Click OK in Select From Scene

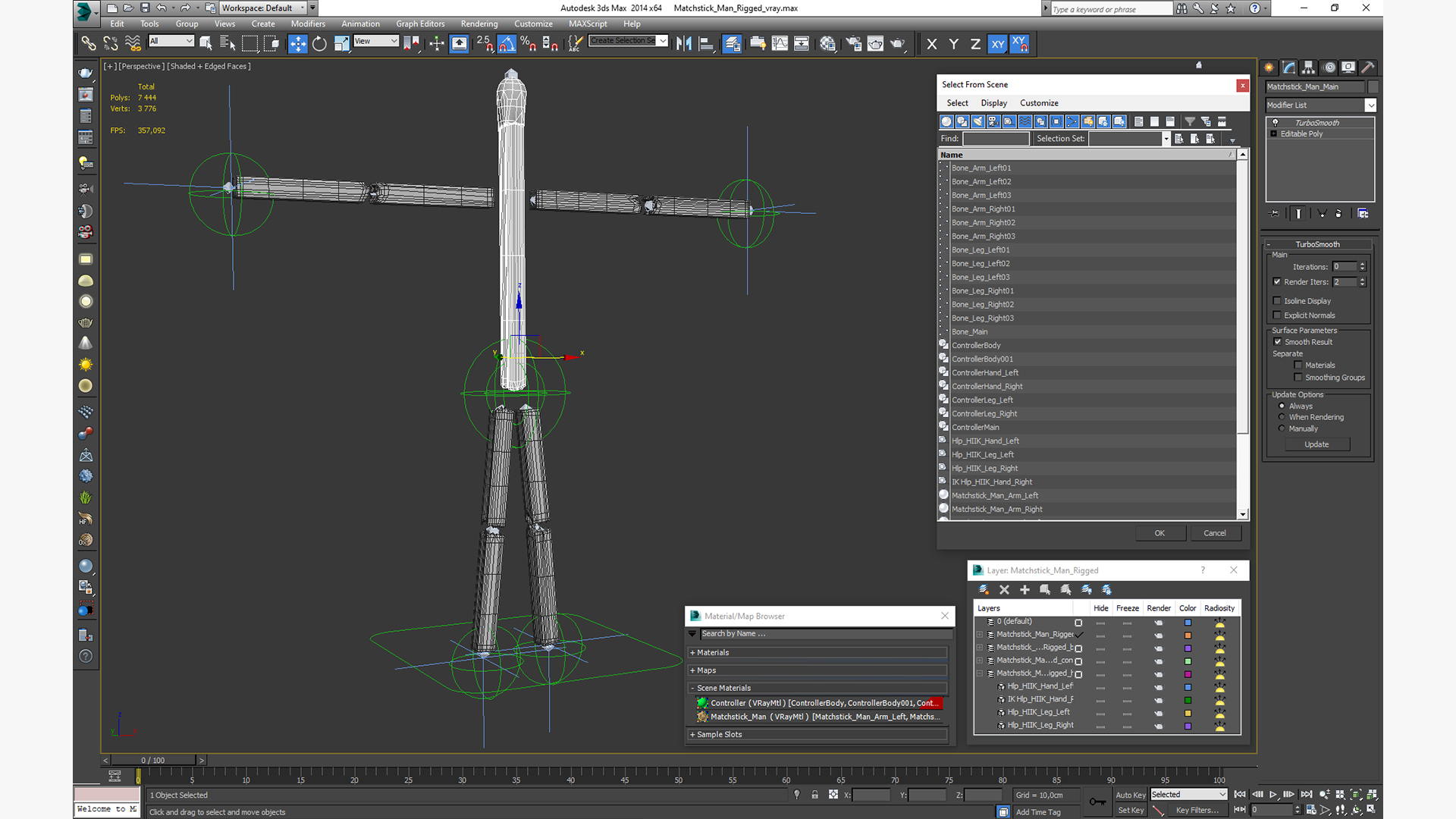(x=1159, y=533)
